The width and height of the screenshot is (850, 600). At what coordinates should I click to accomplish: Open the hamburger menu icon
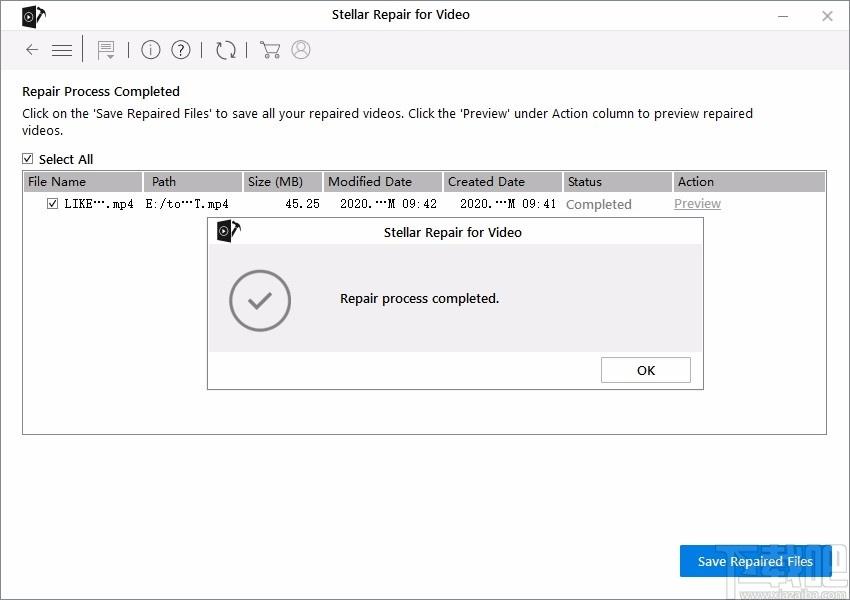tap(62, 50)
